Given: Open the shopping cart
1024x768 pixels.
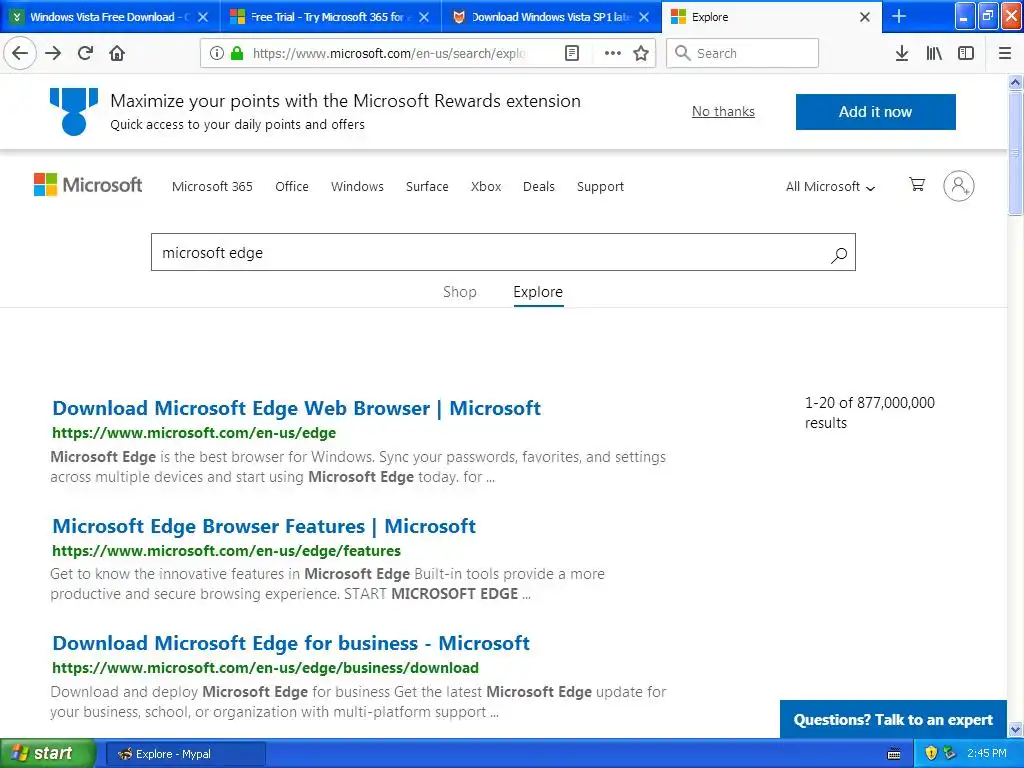Looking at the screenshot, I should 917,185.
